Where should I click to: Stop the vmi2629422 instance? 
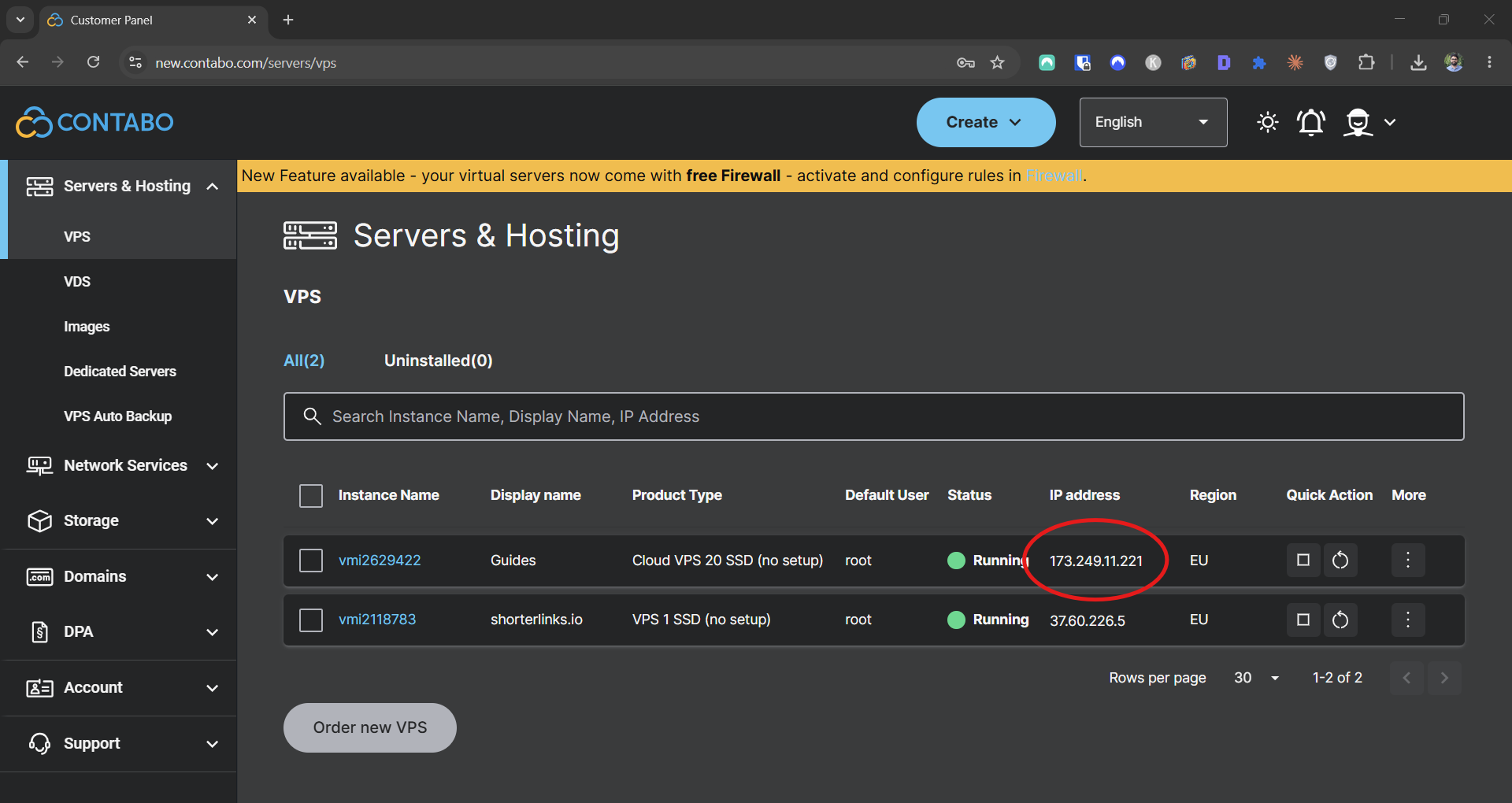[x=1303, y=561]
